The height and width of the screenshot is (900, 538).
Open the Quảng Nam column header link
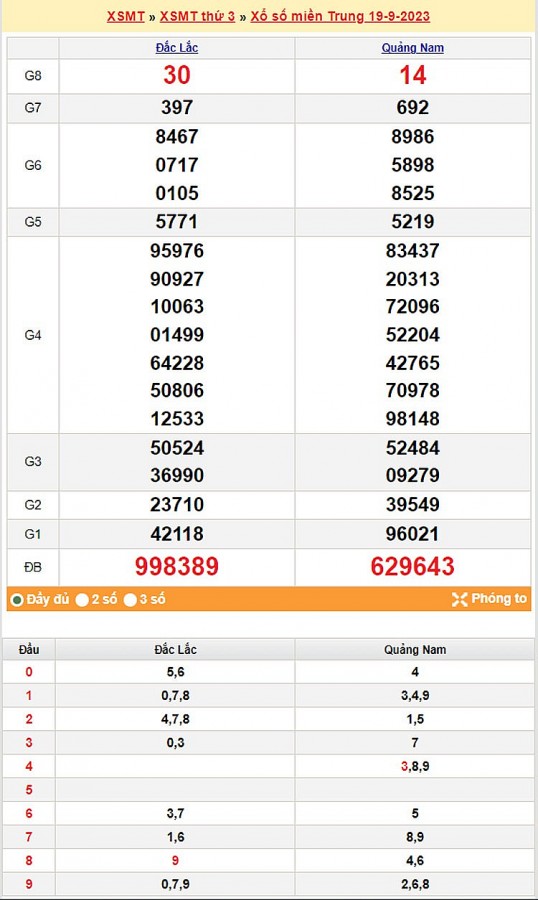(413, 48)
